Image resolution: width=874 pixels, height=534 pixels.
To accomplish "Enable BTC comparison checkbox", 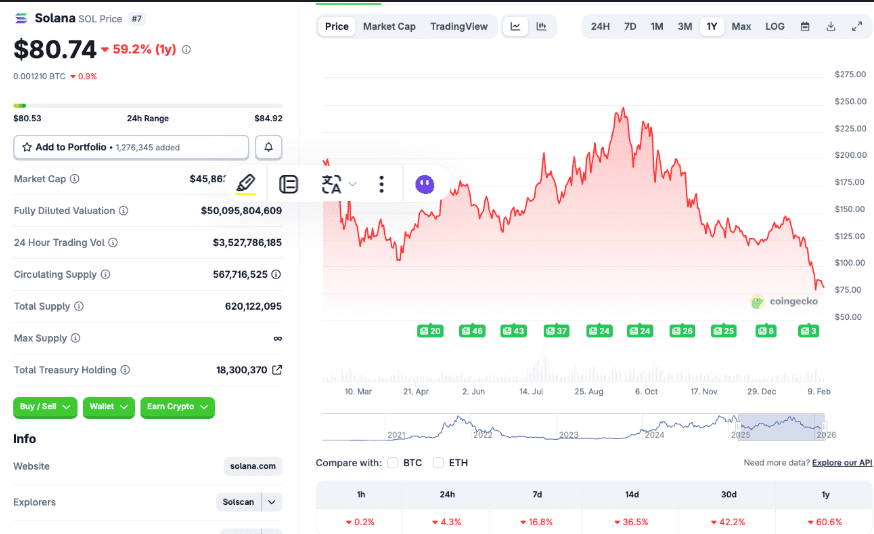I will 393,463.
